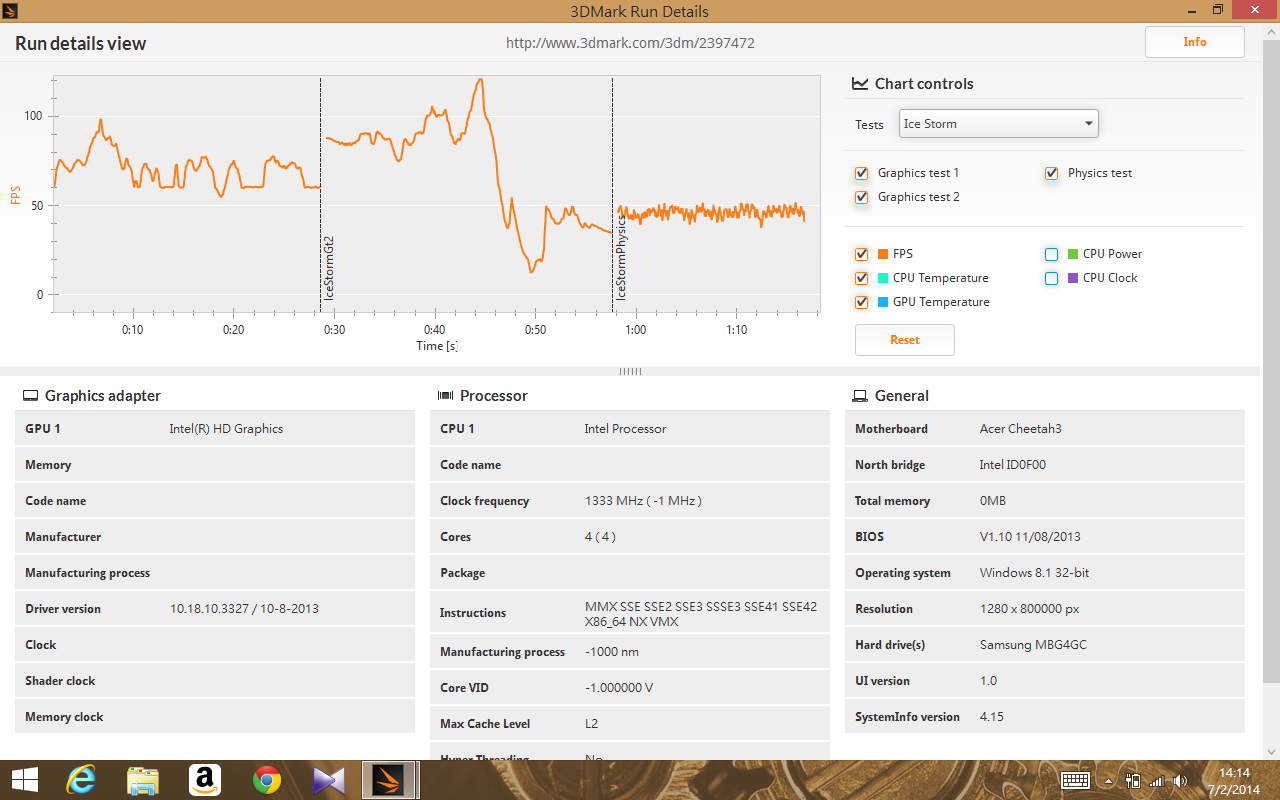
Task: Toggle the Physics test checkbox
Action: (x=1052, y=173)
